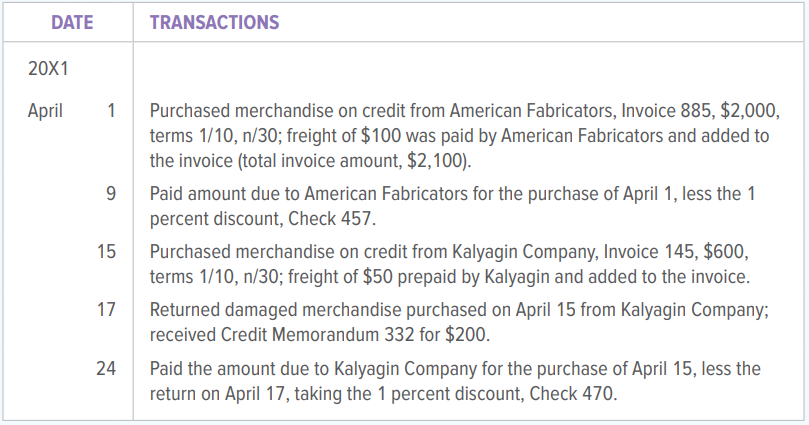Click the percent discount, Check 457 line
Viewport: 809px width, 425px height.
point(263,219)
